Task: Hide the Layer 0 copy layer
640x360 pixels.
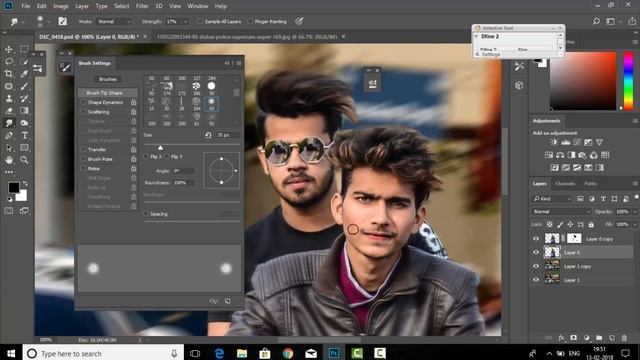Action: tap(536, 239)
